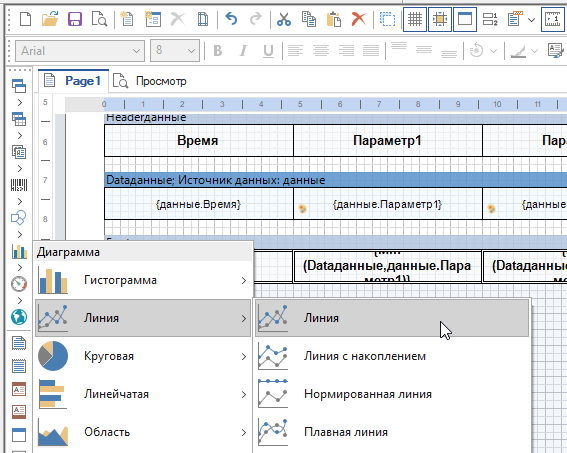Click conditions text icon at toolbar end
Image resolution: width=567 pixels, height=453 pixels.
[x=555, y=50]
